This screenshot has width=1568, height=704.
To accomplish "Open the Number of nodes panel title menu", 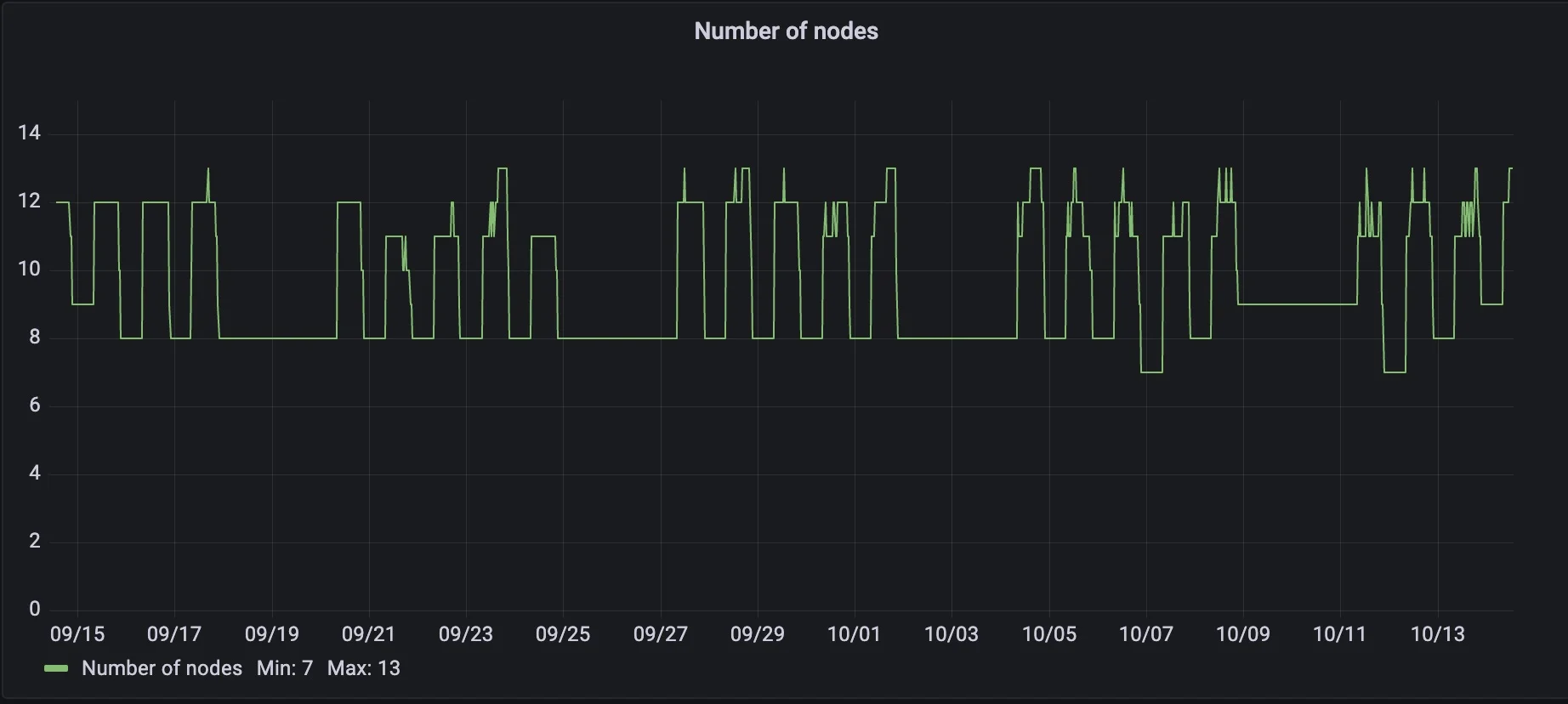I will coord(786,31).
